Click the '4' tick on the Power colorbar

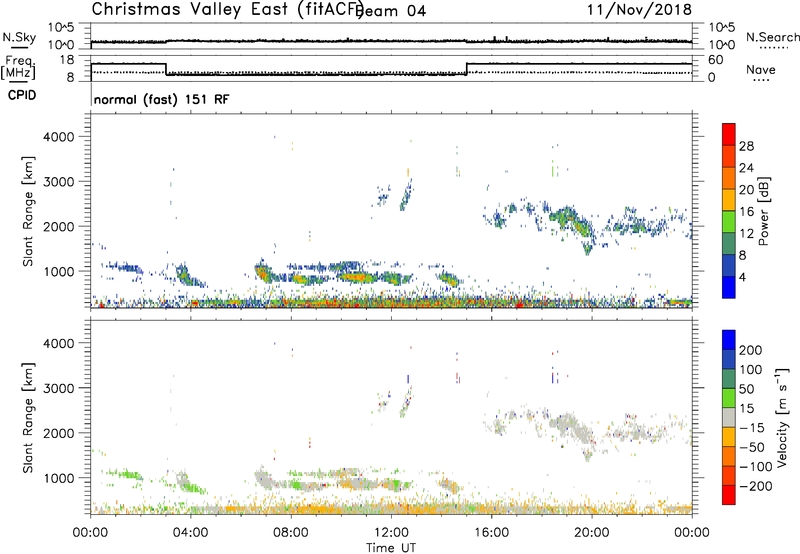coord(742,277)
